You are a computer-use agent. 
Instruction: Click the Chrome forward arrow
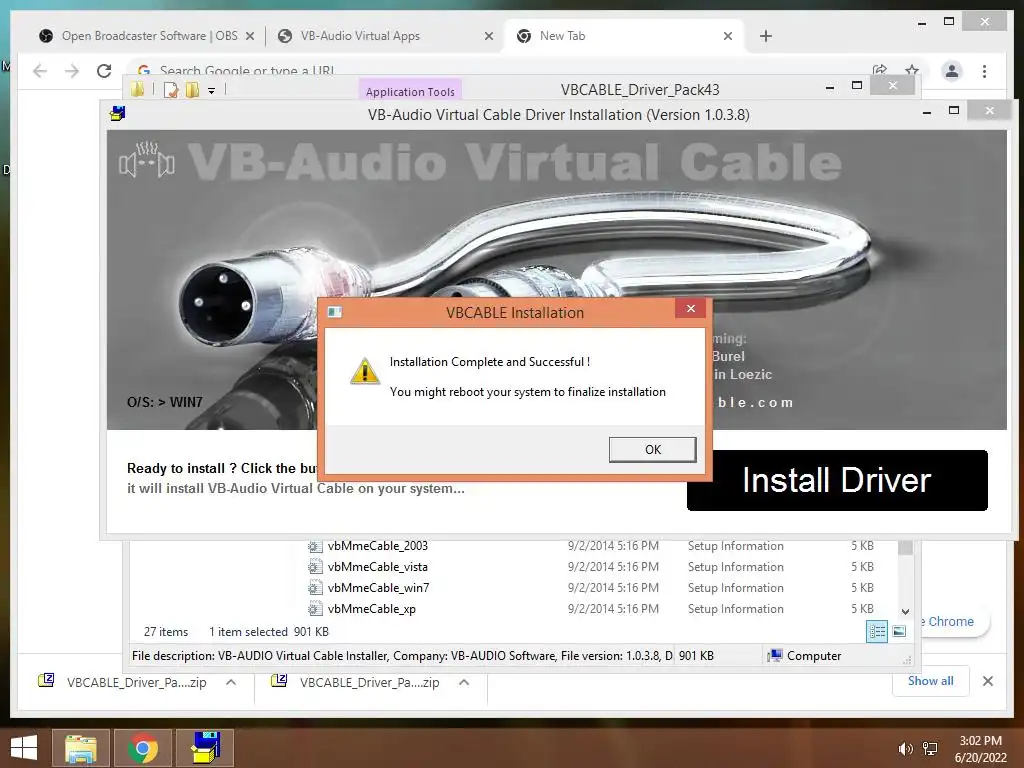click(72, 71)
